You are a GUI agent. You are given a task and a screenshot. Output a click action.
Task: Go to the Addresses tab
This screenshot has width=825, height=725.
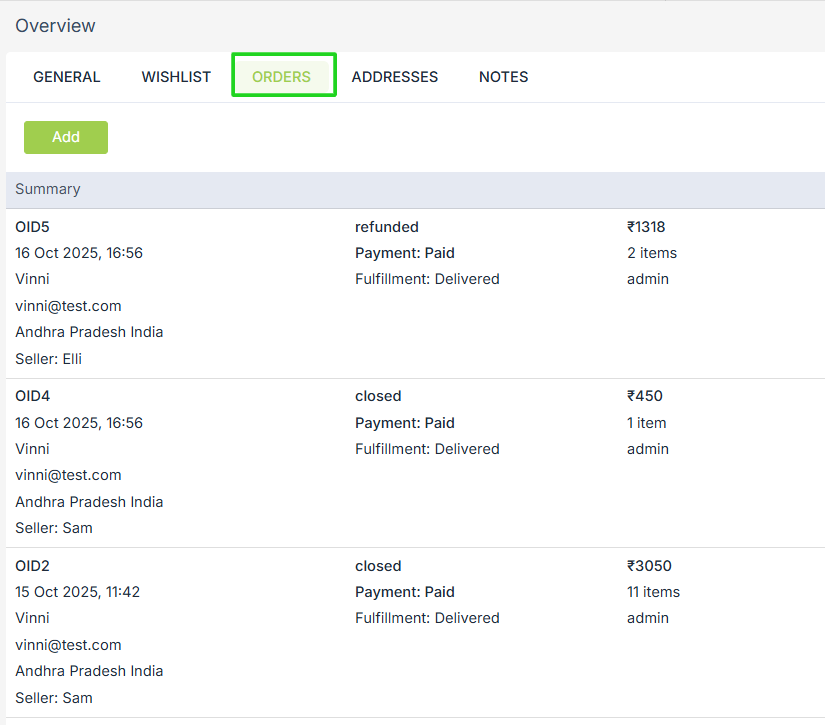pos(394,77)
